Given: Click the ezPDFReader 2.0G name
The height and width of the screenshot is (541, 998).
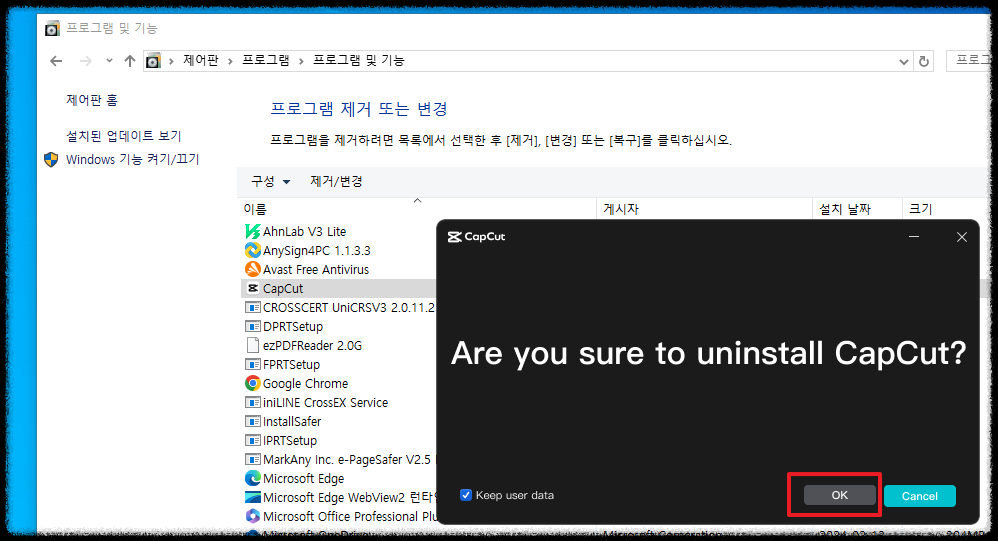Looking at the screenshot, I should click(x=313, y=346).
